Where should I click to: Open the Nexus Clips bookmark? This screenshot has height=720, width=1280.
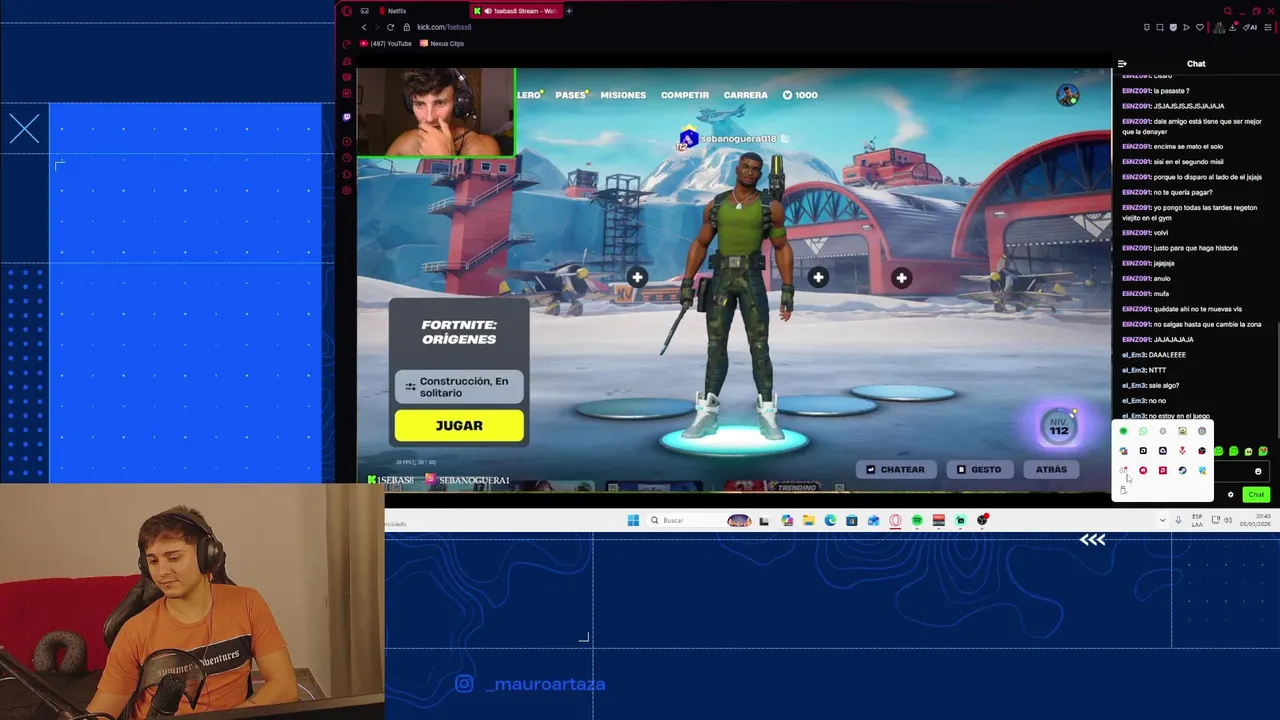(442, 44)
